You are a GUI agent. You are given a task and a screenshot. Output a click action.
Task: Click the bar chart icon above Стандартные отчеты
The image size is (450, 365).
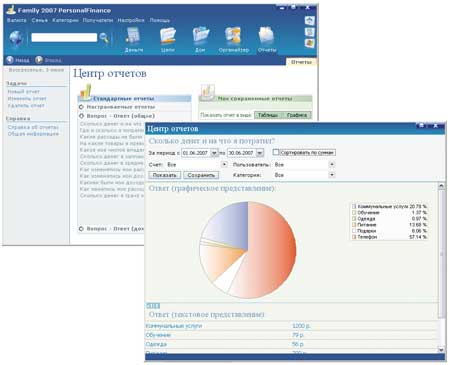pos(86,92)
